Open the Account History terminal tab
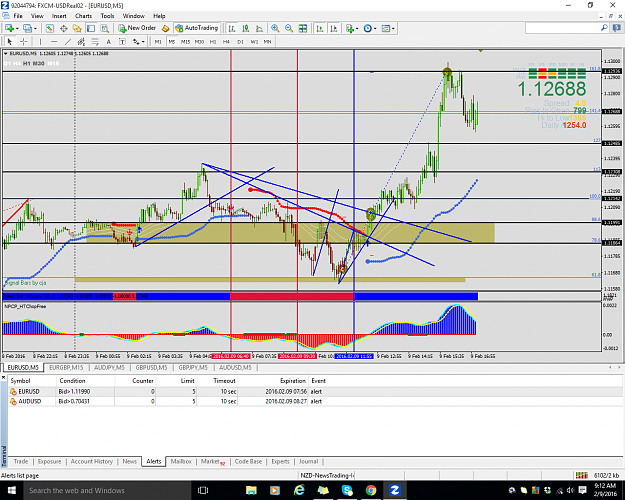 pos(92,461)
